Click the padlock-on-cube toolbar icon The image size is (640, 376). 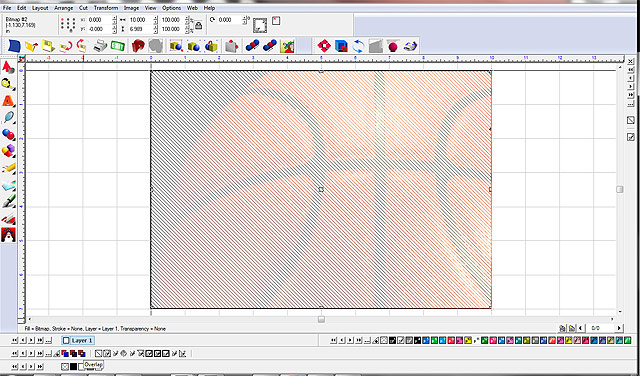pos(211,46)
